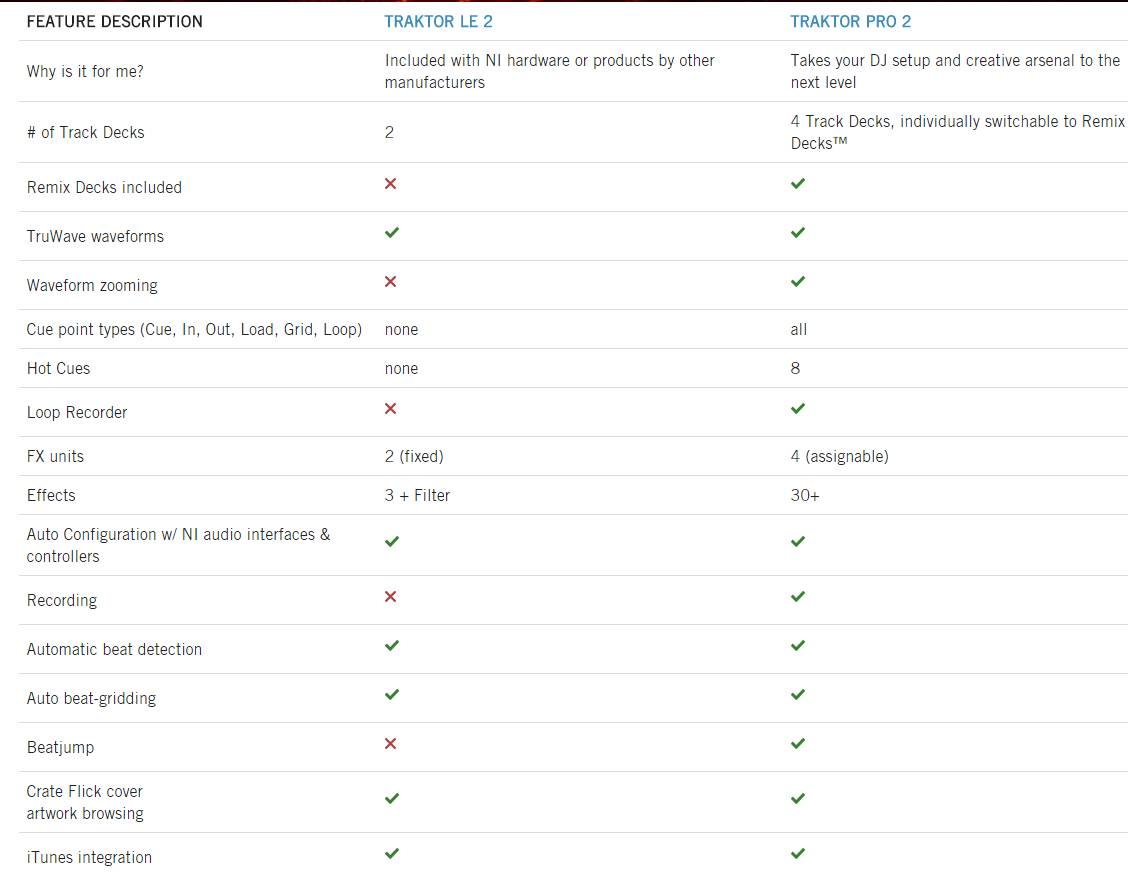Click the Auto beat-gridding checkmark under LE 2
Viewport: 1128px width, 875px height.
[x=392, y=695]
